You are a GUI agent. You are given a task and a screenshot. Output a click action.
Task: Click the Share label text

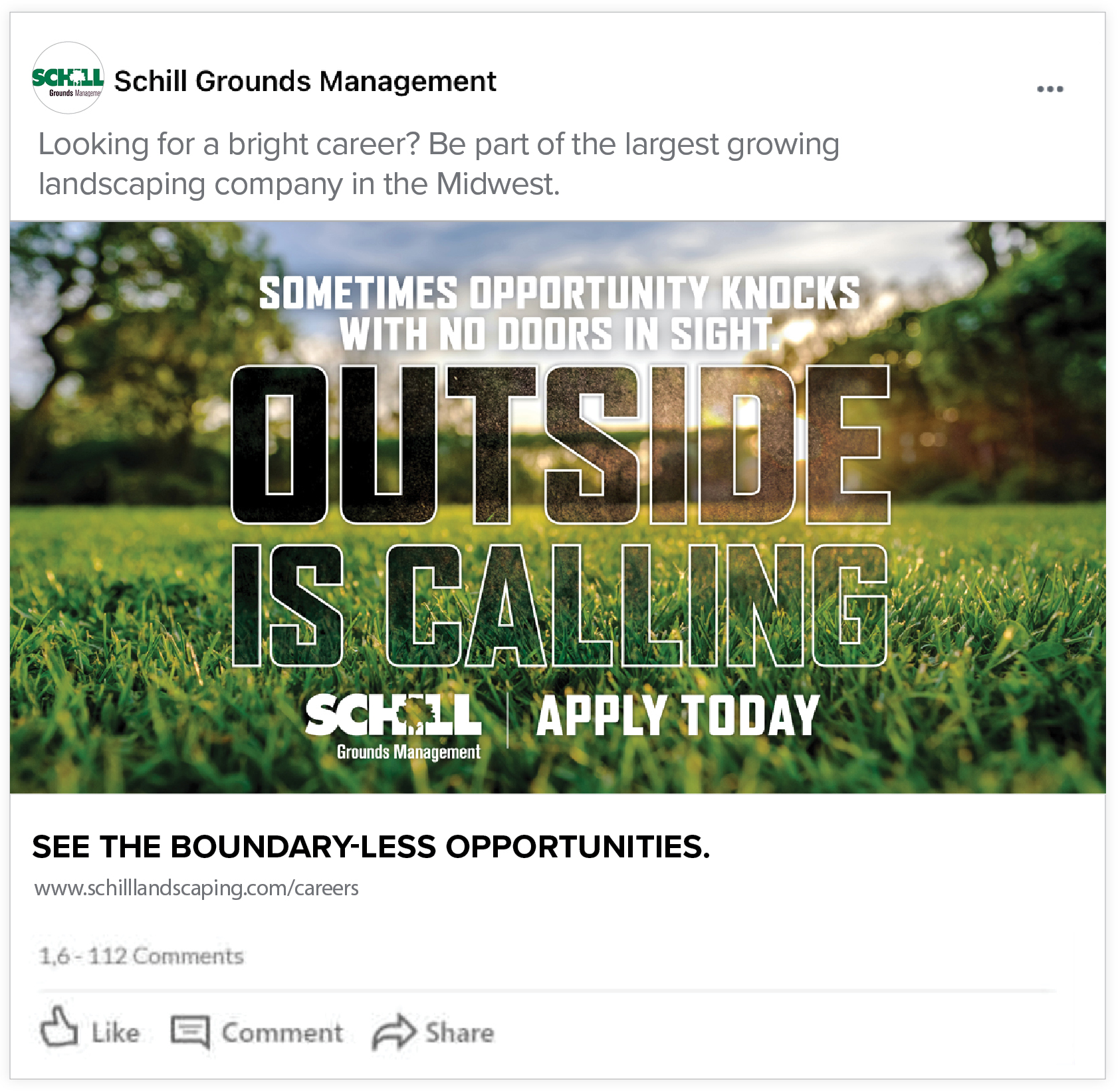point(460,1033)
